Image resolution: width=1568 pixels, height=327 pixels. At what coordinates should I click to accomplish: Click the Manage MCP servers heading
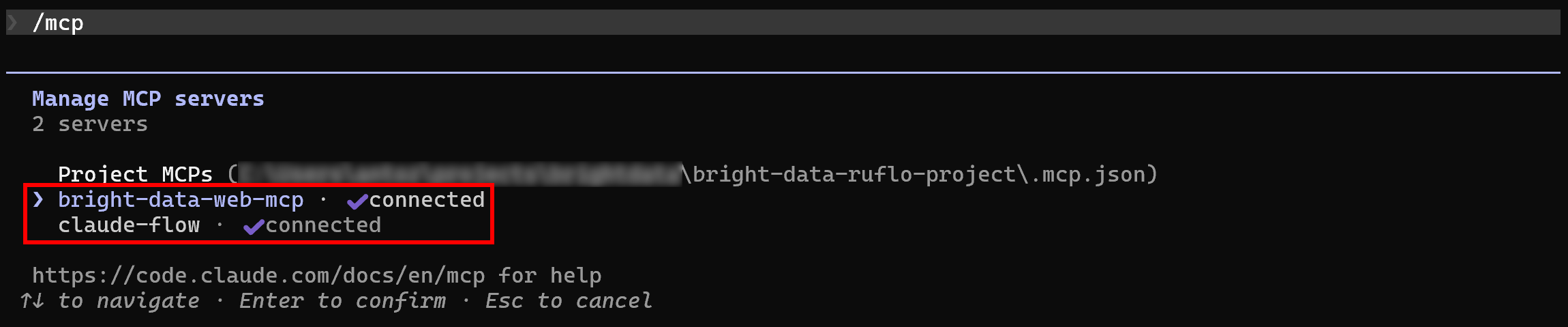tap(148, 99)
